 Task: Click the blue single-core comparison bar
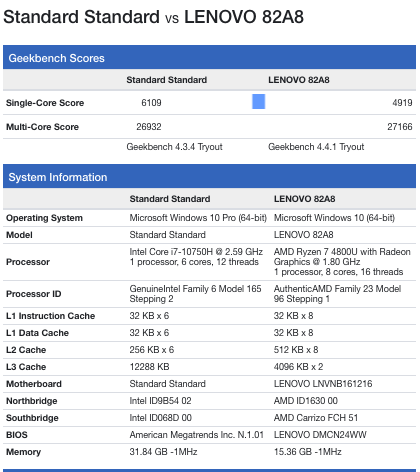258,102
